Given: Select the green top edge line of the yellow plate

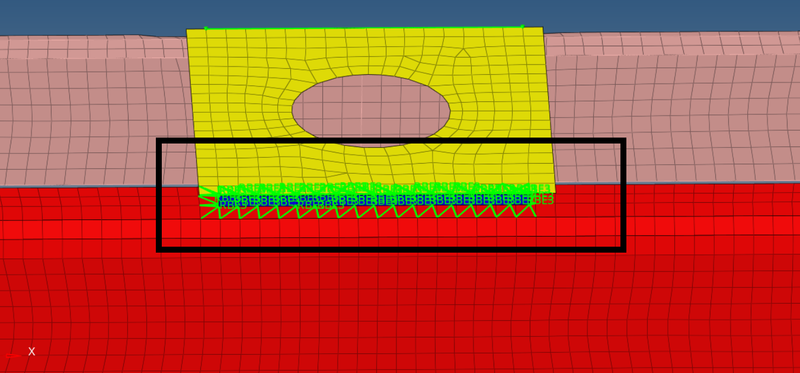Looking at the screenshot, I should coord(364,28).
